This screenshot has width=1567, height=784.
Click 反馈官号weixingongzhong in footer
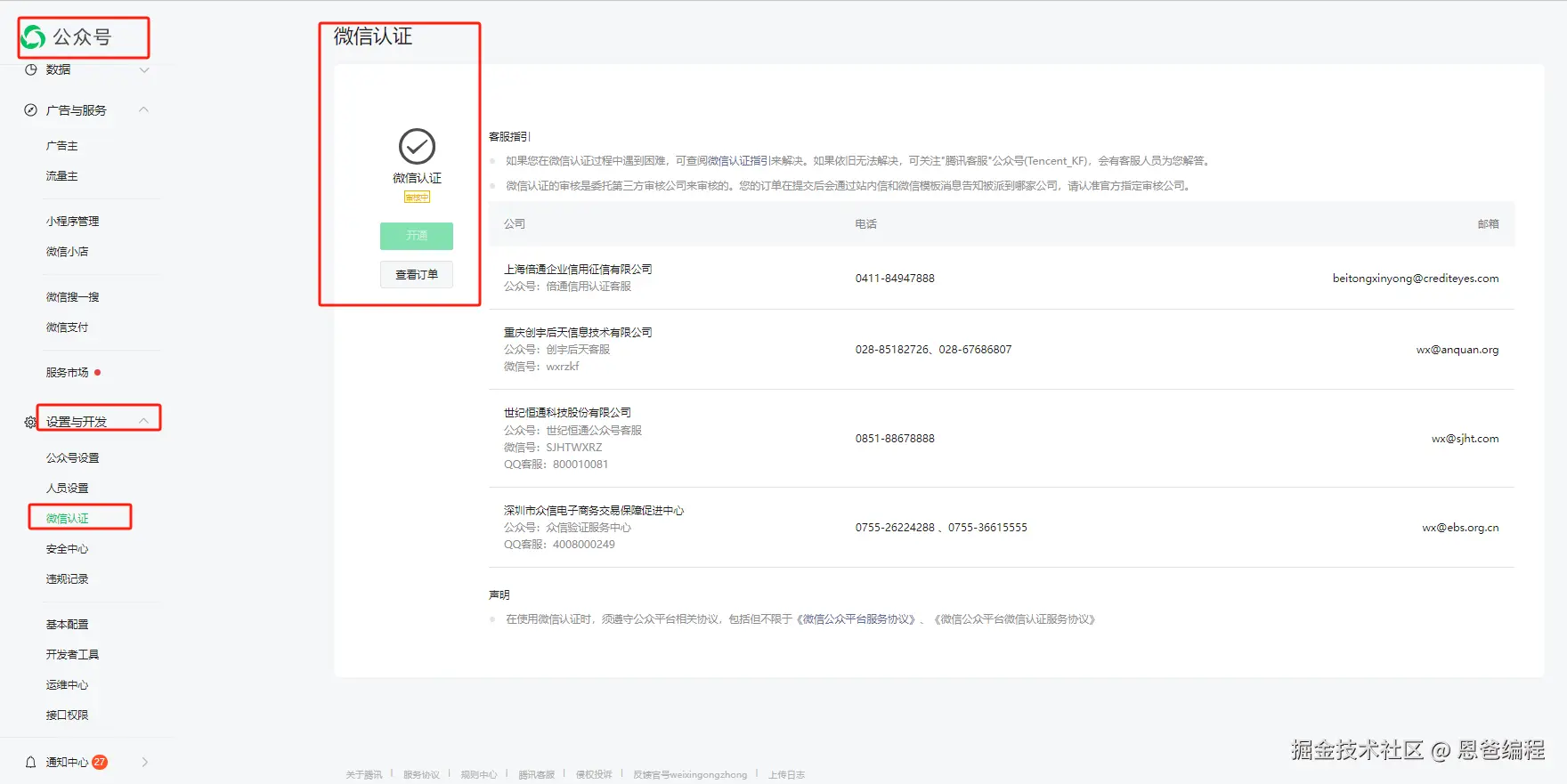click(x=690, y=775)
